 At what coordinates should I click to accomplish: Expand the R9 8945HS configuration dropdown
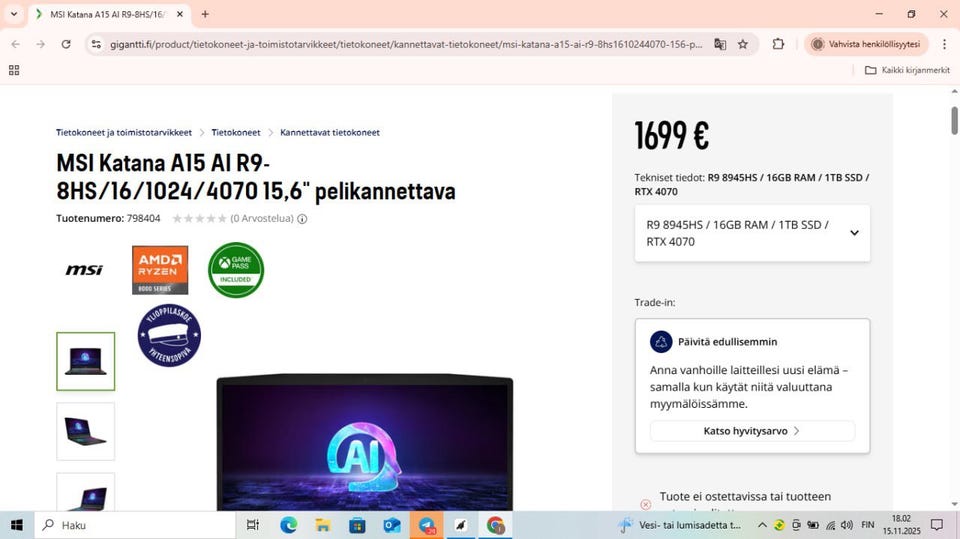[x=752, y=233]
